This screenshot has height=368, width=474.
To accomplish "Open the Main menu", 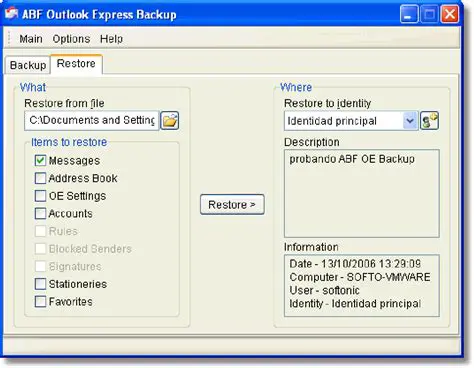I will (x=31, y=39).
